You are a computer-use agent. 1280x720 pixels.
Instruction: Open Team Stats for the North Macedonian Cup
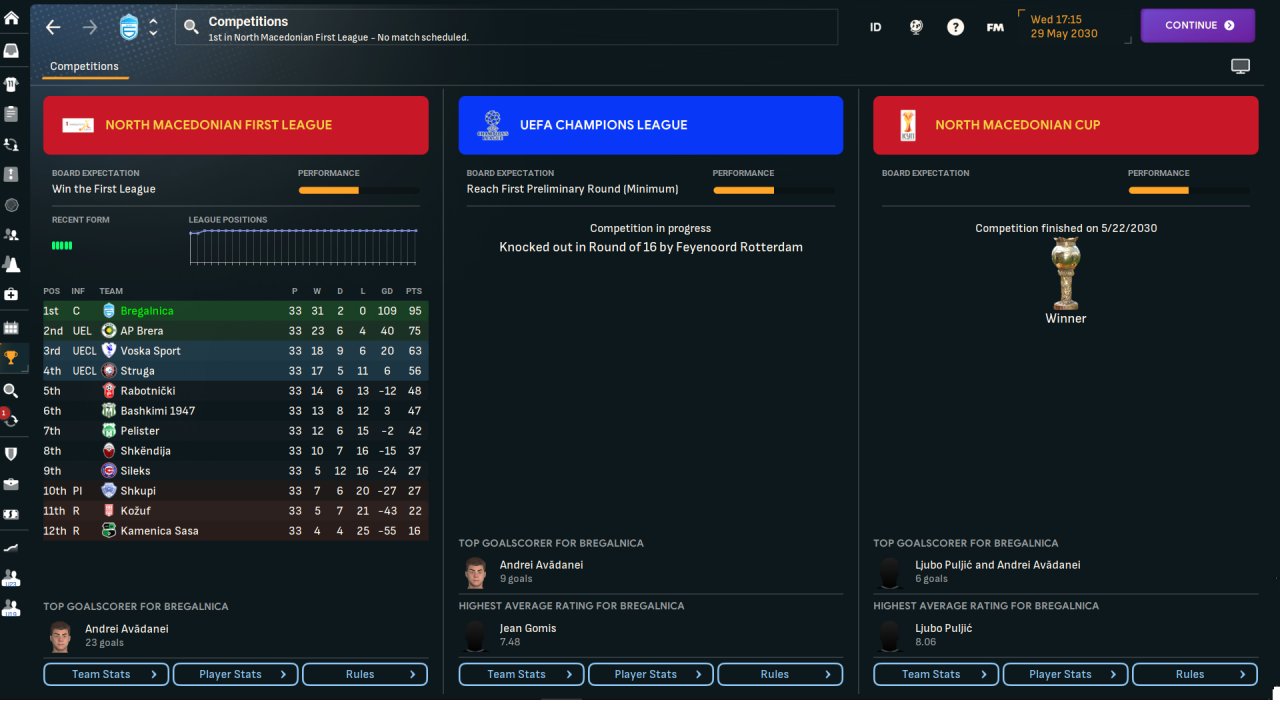click(937, 675)
